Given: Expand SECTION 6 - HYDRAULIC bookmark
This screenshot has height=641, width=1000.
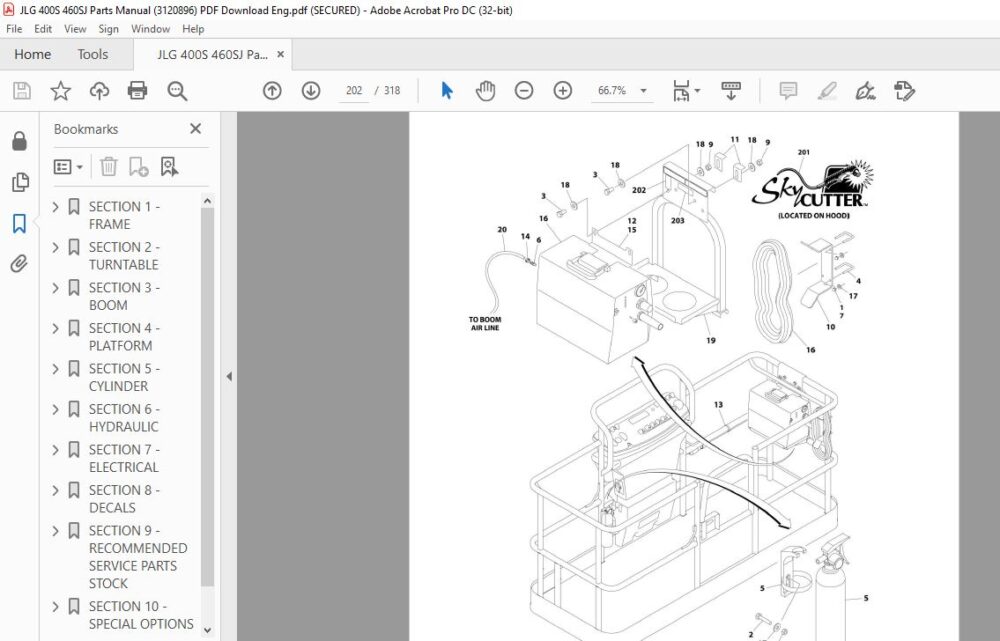Looking at the screenshot, I should coord(55,409).
